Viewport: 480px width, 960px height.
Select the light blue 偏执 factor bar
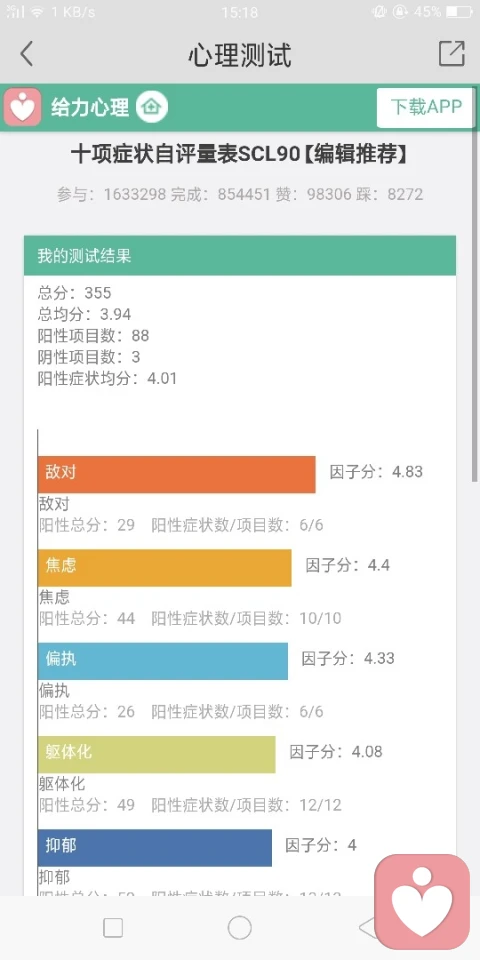pyautogui.click(x=163, y=661)
